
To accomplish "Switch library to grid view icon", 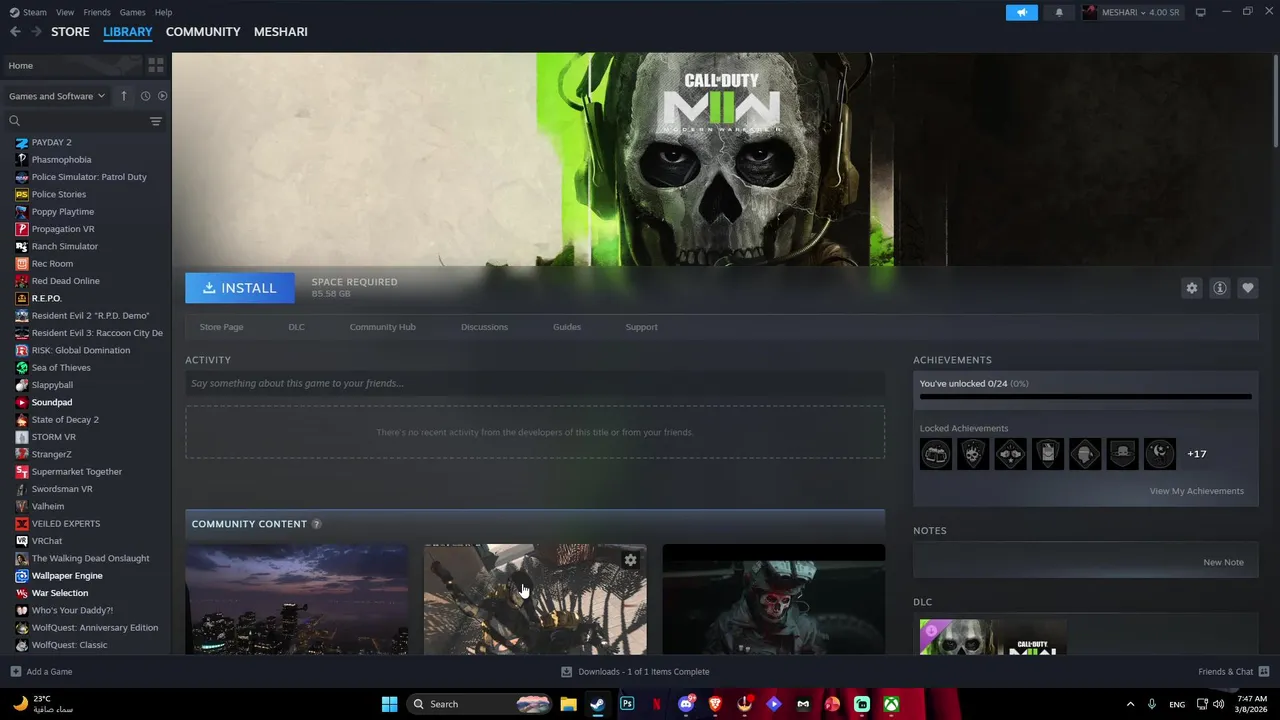I will point(155,65).
